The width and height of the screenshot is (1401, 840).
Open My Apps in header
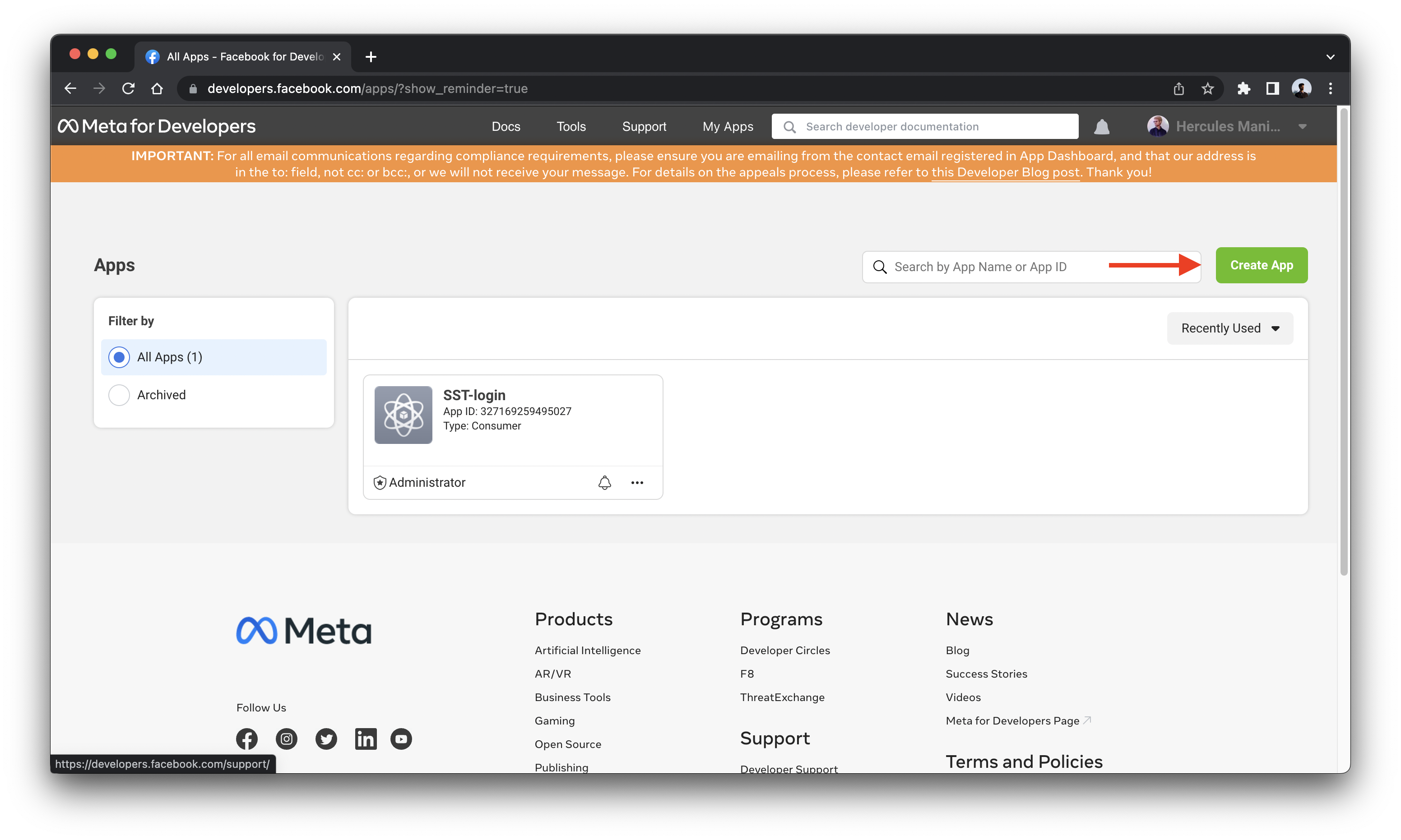tap(728, 126)
